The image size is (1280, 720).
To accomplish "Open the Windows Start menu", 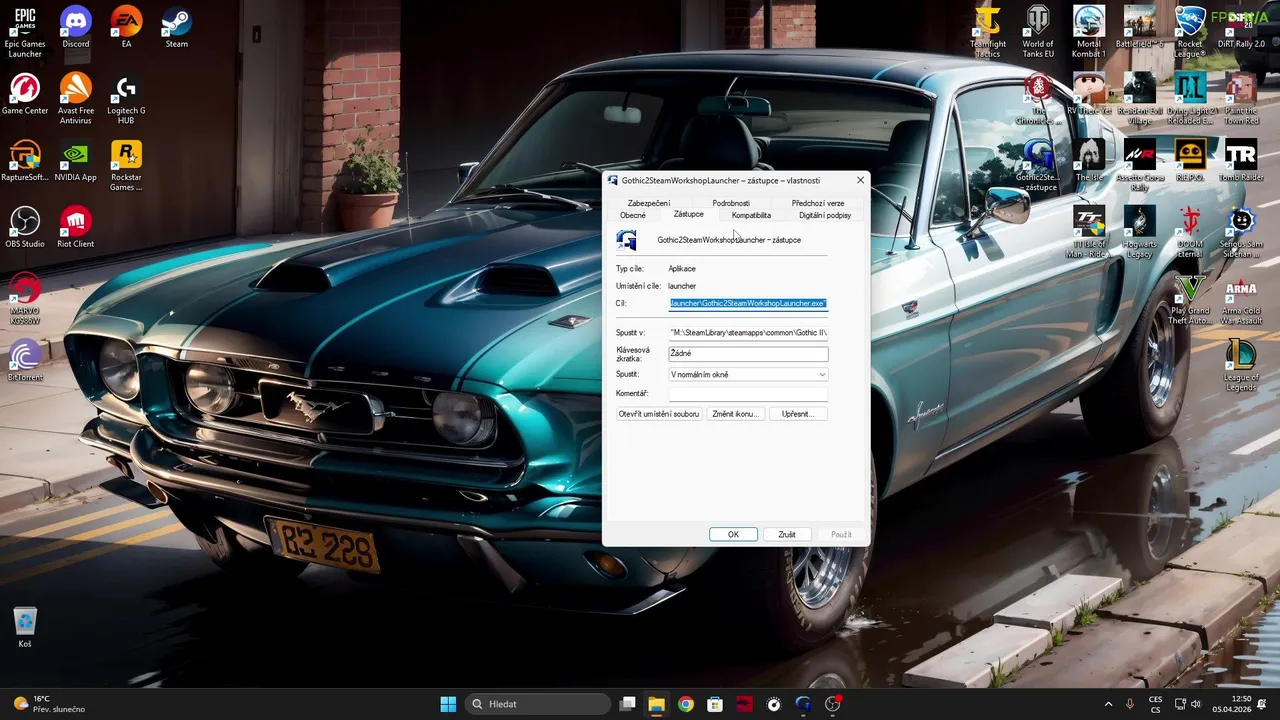I will 448,704.
